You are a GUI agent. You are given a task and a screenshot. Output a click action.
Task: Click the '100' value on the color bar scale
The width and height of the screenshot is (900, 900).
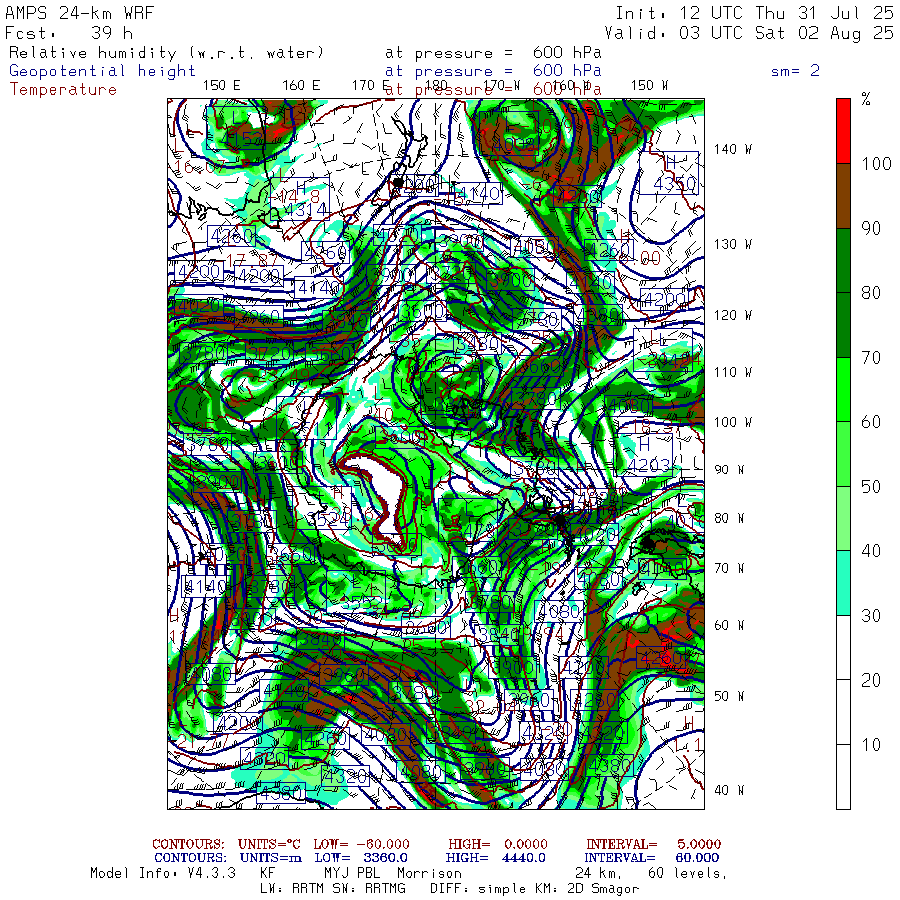[x=876, y=164]
